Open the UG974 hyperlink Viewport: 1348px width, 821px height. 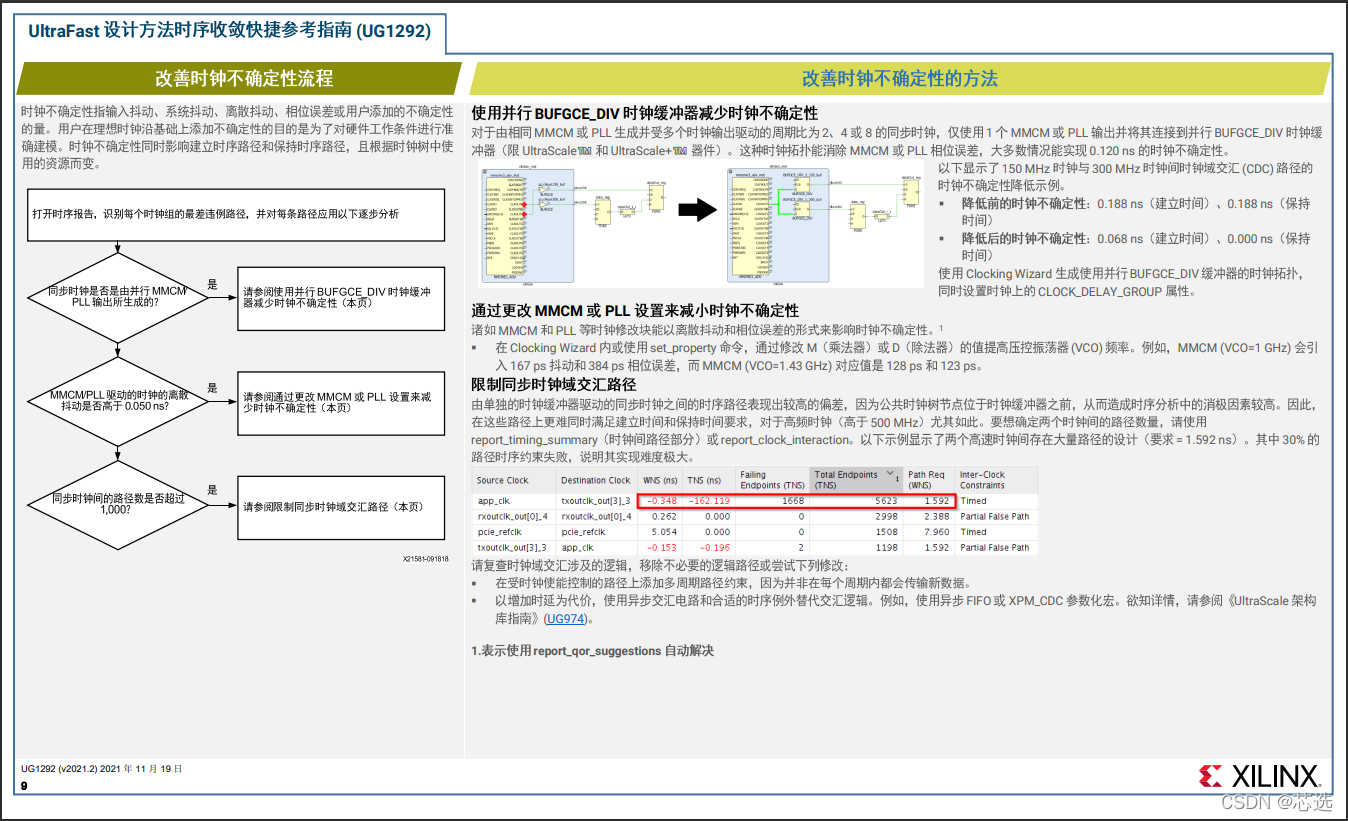[x=565, y=619]
